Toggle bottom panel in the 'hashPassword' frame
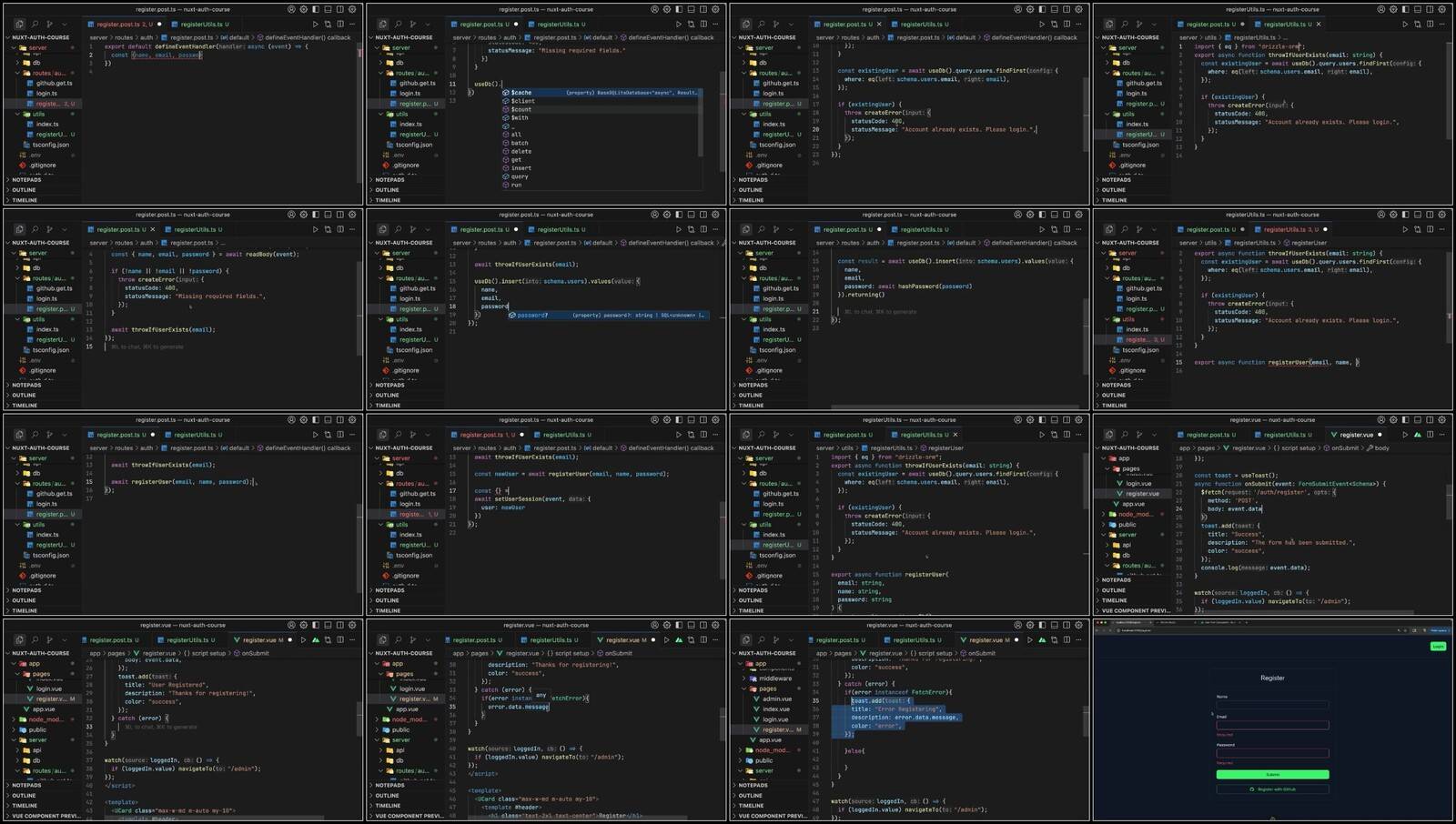 tap(1055, 215)
